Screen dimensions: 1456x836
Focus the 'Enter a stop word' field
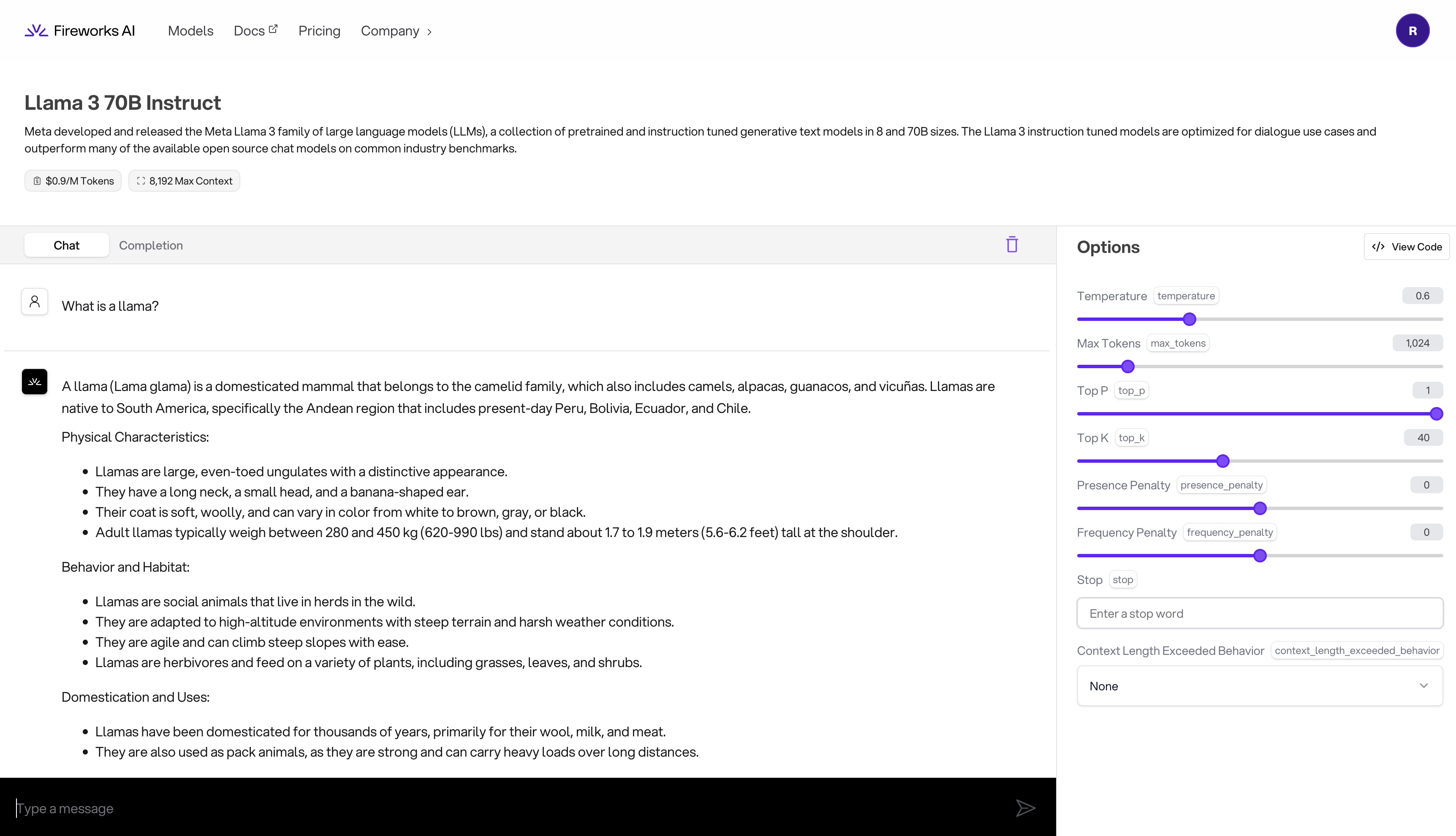(x=1260, y=613)
